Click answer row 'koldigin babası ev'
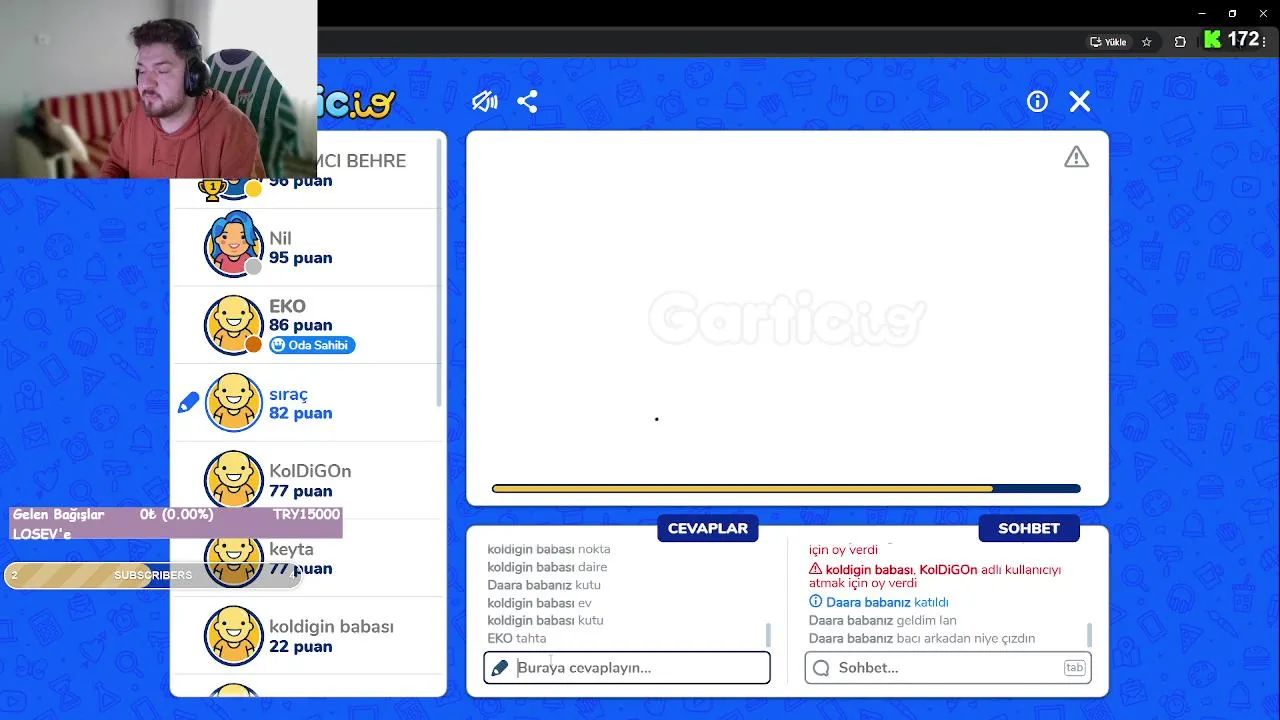1280x720 pixels. [540, 603]
